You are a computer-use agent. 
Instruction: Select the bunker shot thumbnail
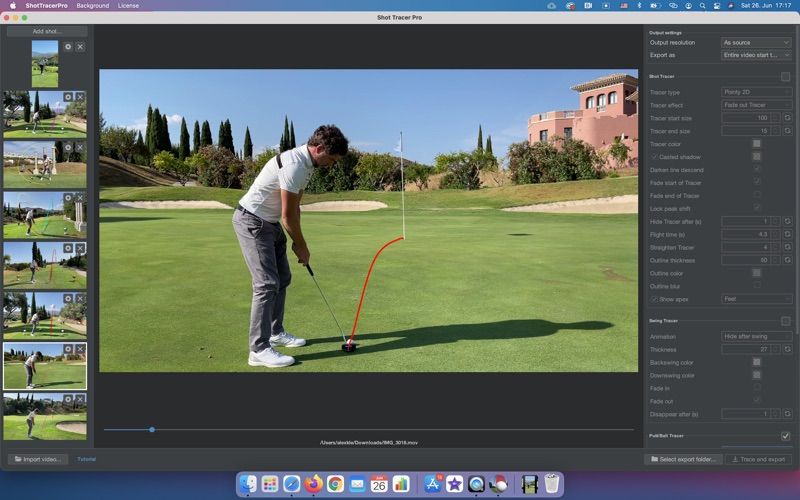[x=45, y=416]
